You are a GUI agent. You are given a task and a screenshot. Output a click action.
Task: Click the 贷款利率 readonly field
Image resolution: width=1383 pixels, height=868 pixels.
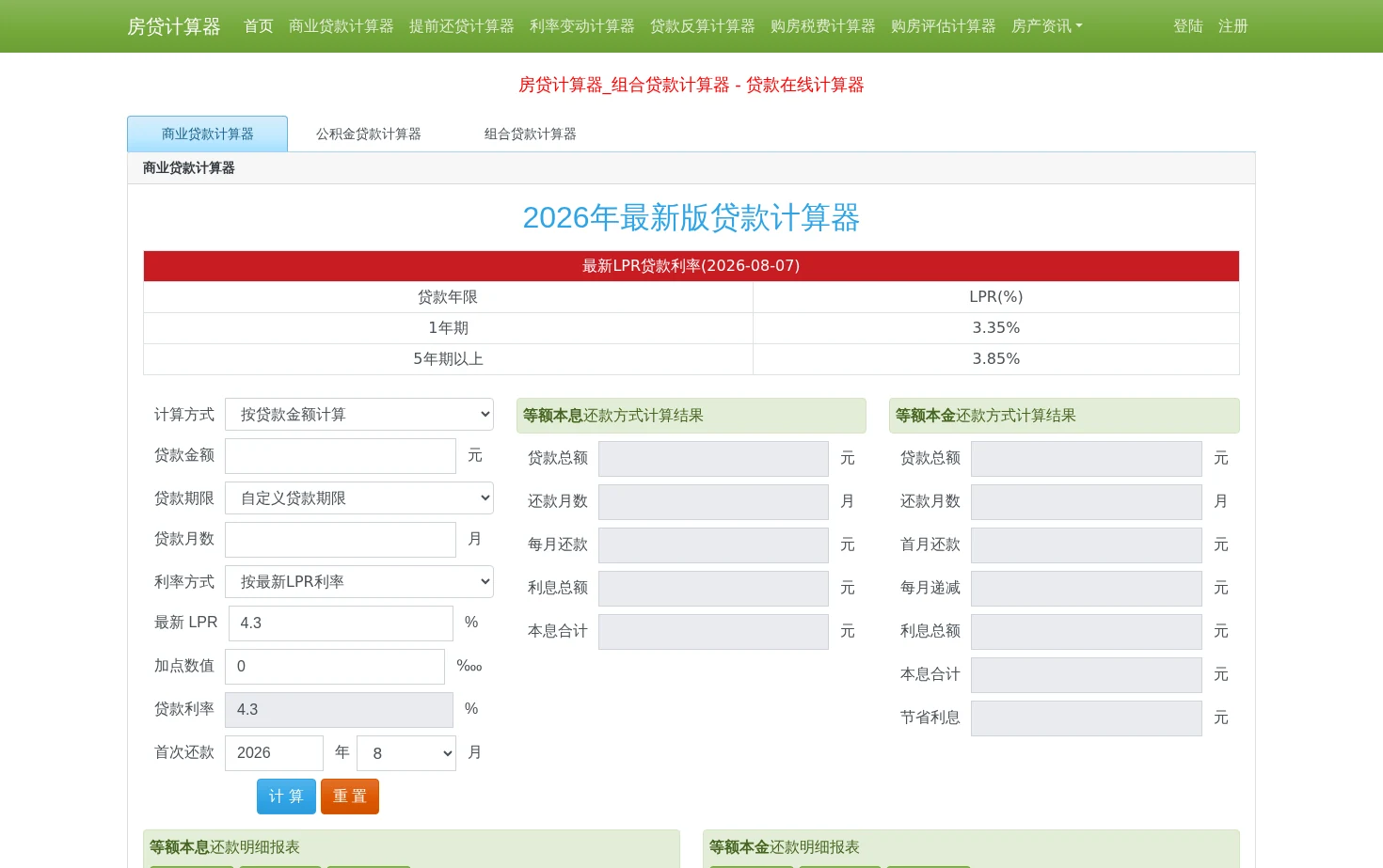click(339, 710)
